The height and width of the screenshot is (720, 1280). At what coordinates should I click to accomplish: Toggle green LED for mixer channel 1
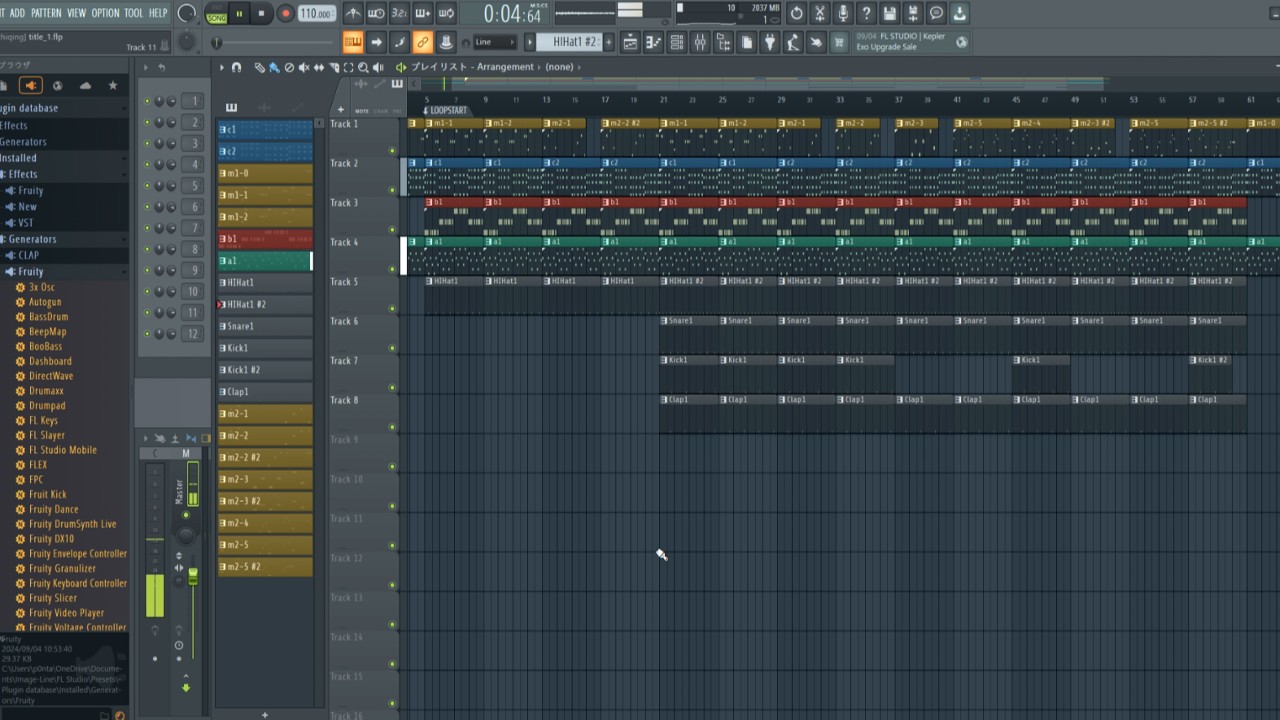click(147, 101)
